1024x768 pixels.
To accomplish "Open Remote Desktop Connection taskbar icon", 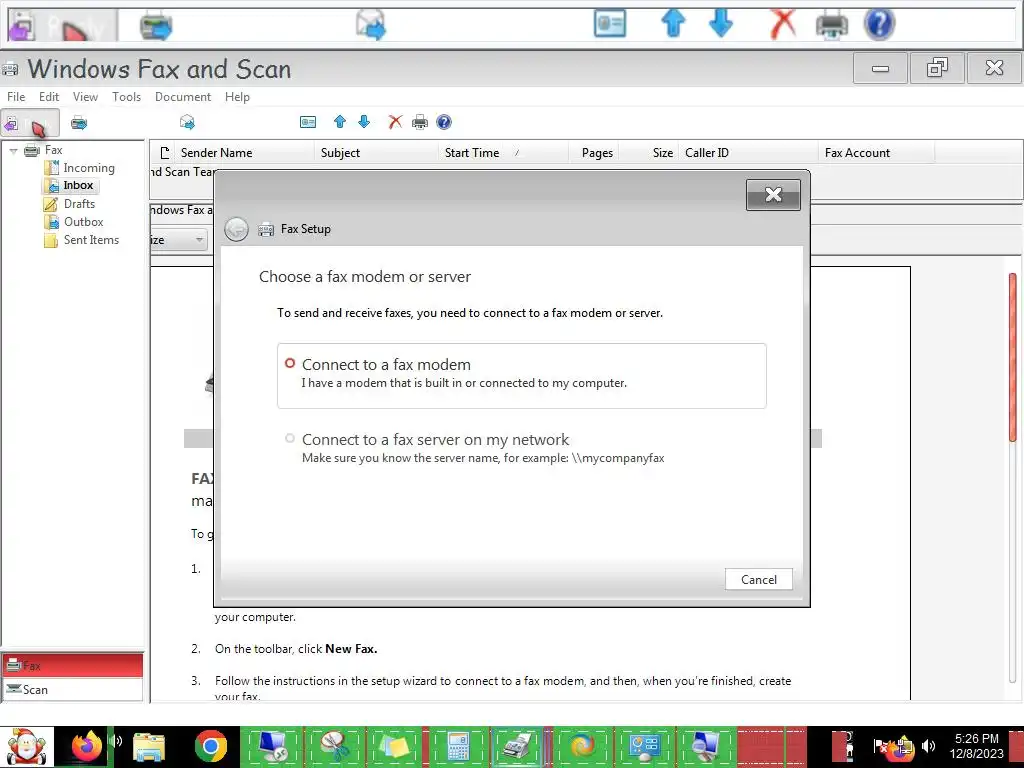I will point(272,746).
